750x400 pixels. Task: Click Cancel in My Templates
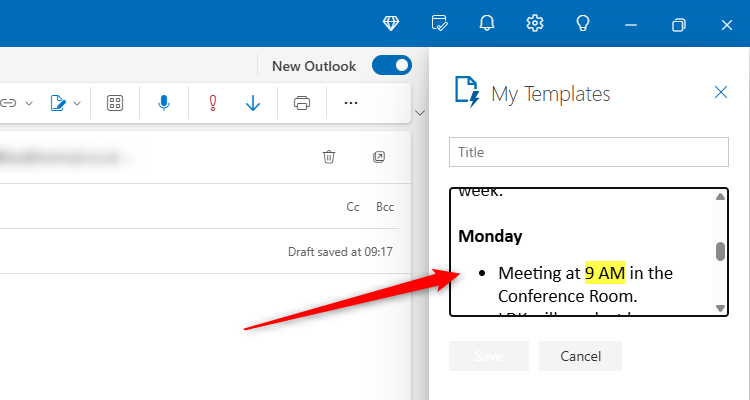pyautogui.click(x=580, y=356)
